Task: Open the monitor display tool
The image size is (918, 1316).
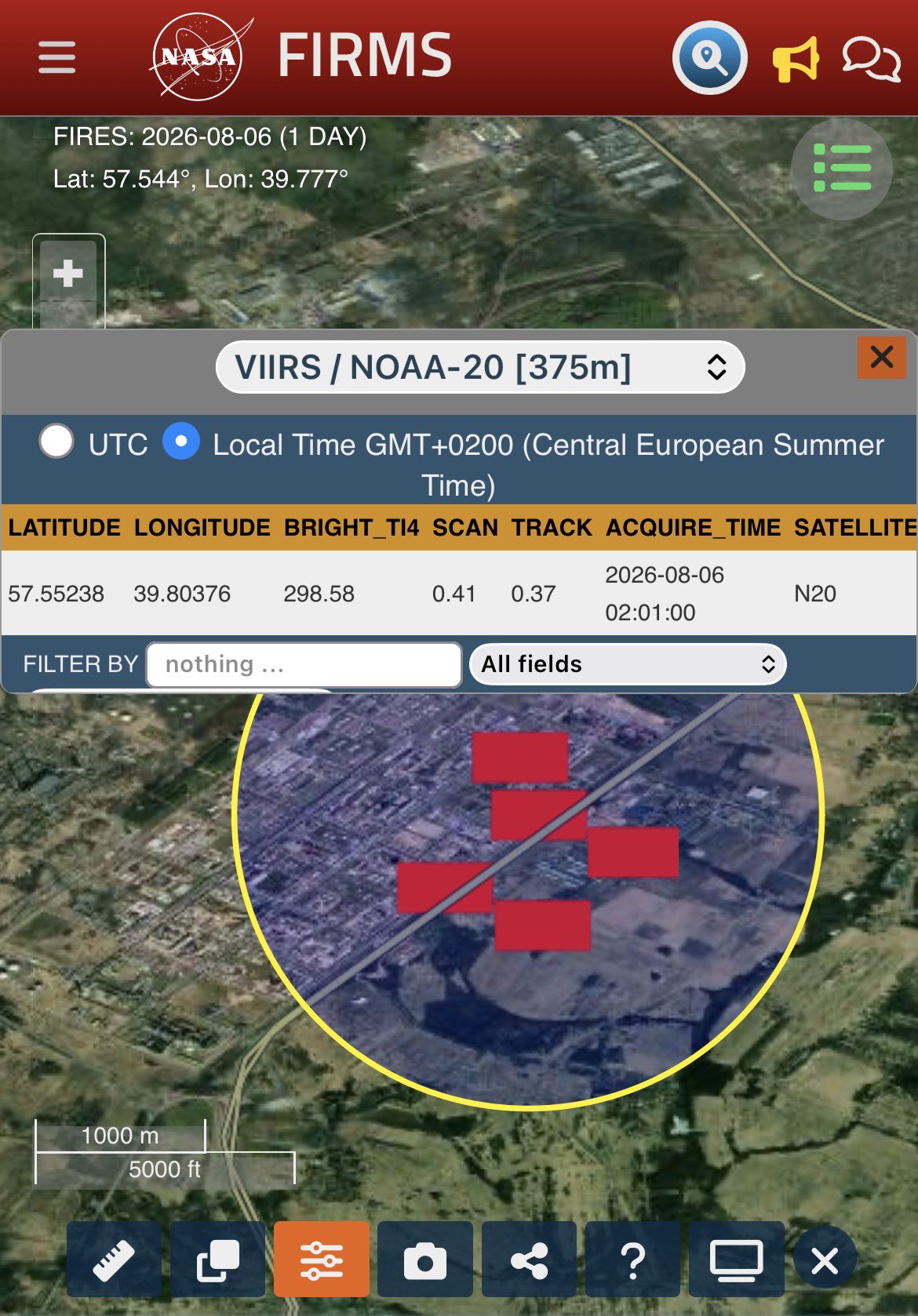Action: (736, 1260)
